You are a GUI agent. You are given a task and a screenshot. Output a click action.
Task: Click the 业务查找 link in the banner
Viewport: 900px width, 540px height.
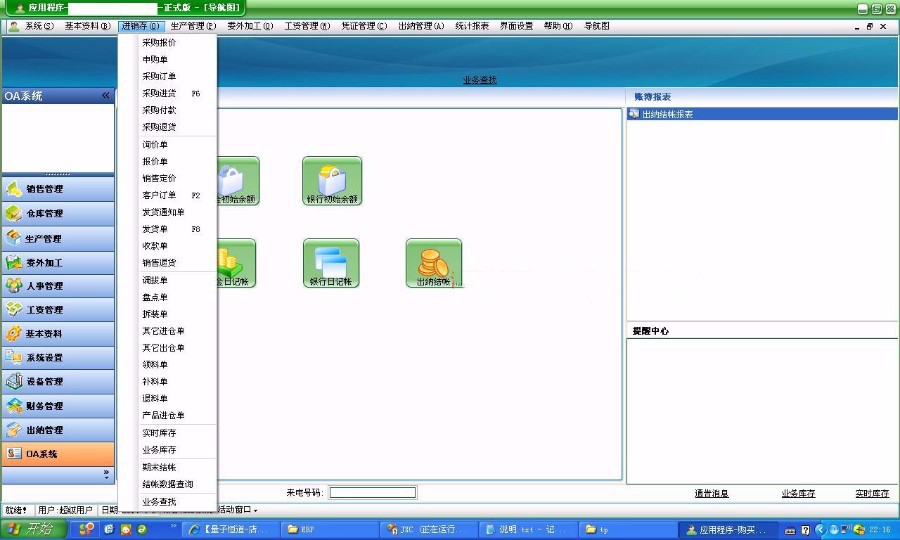[x=480, y=80]
